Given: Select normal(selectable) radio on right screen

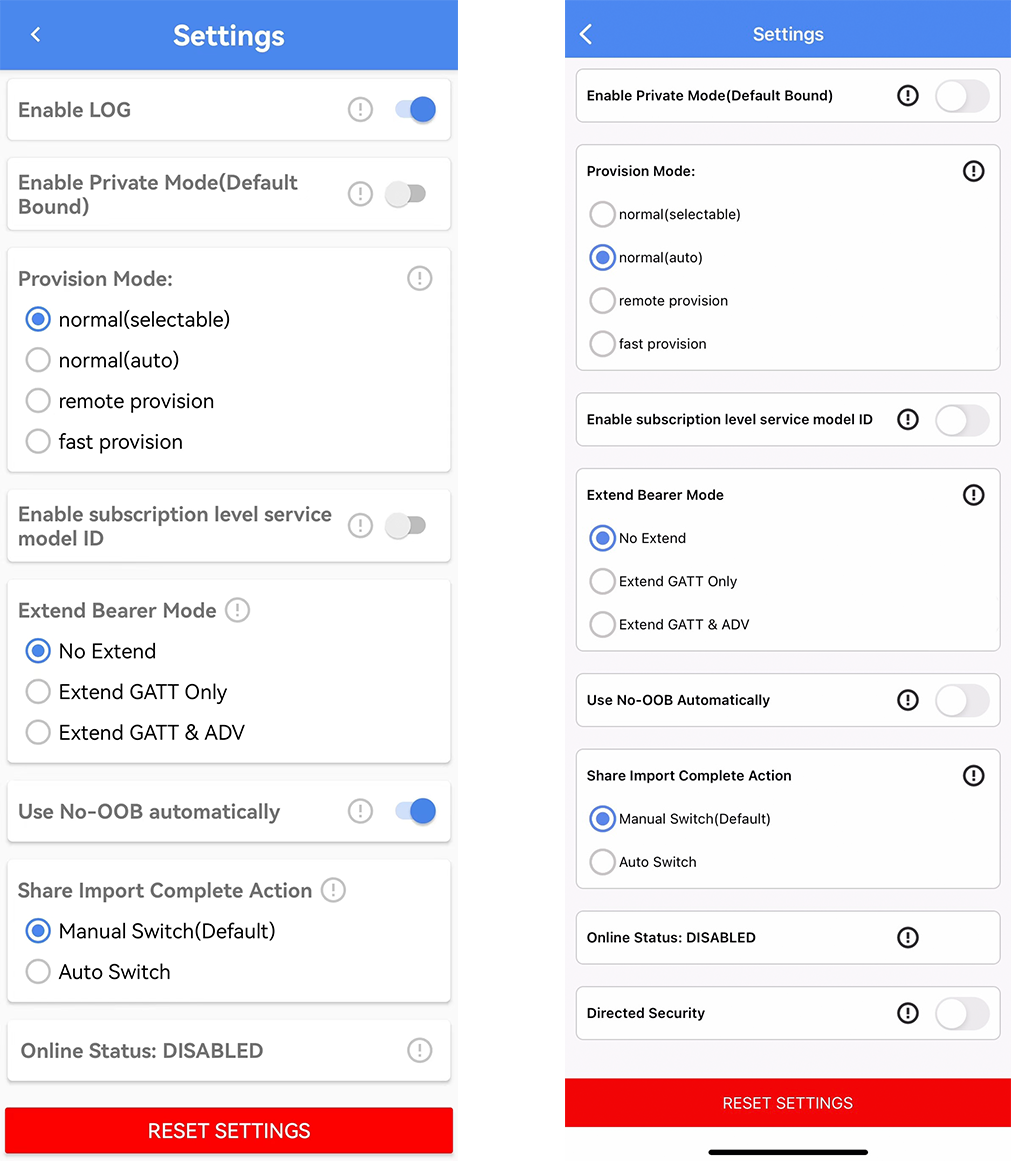Looking at the screenshot, I should click(x=602, y=214).
